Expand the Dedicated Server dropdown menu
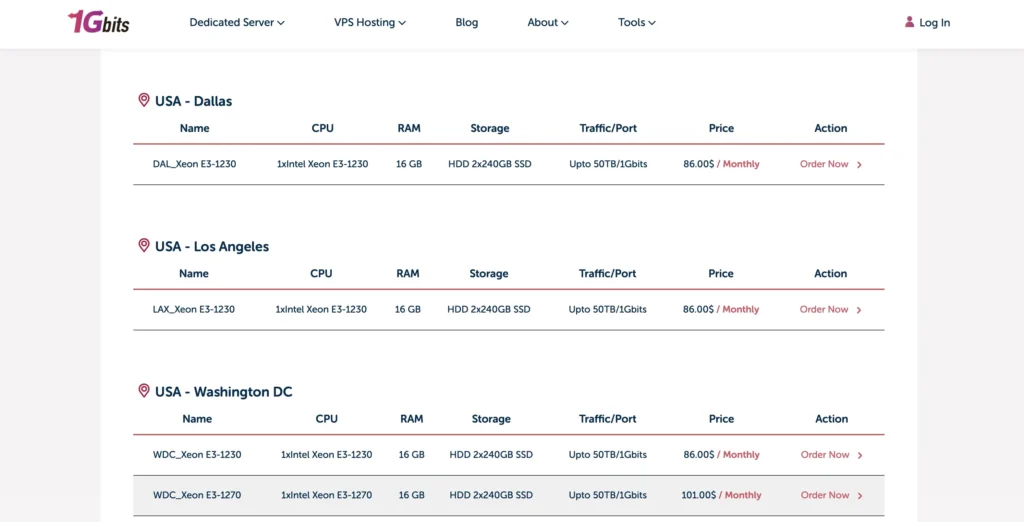The width and height of the screenshot is (1024, 522). point(237,23)
